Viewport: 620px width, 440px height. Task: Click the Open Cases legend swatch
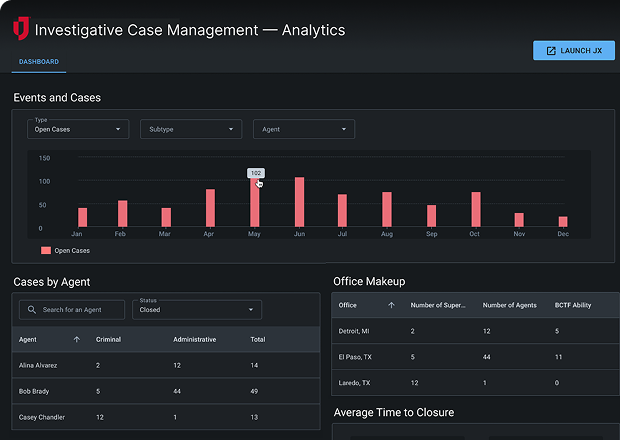[46, 251]
